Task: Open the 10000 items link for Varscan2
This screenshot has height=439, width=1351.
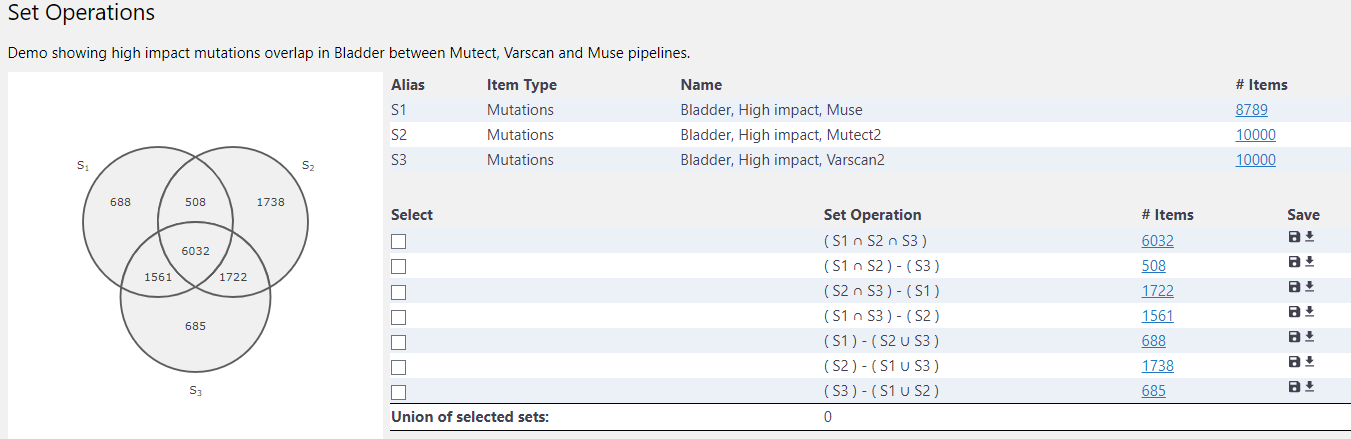Action: (1255, 160)
